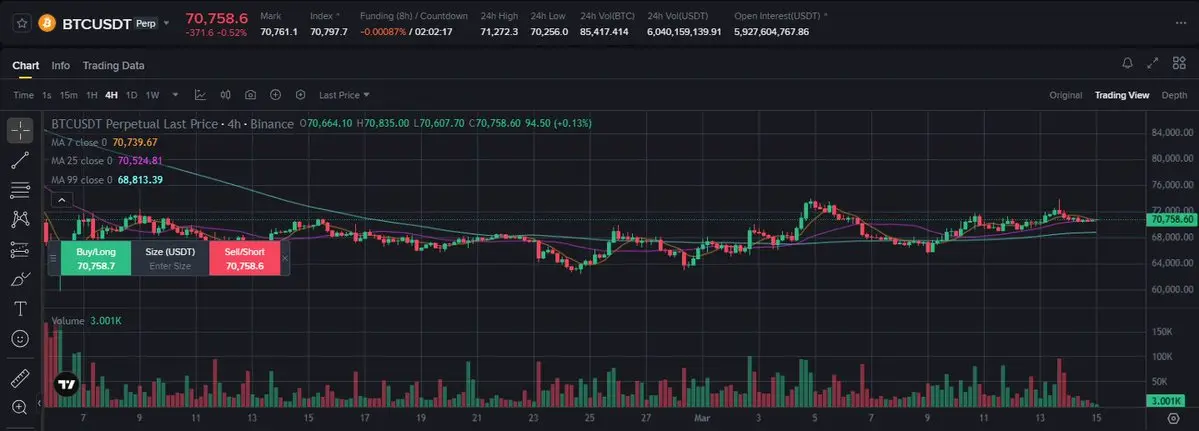Open the BTCUSDT Perp pair selector dropdown
This screenshot has height=431, width=1199.
(166, 23)
